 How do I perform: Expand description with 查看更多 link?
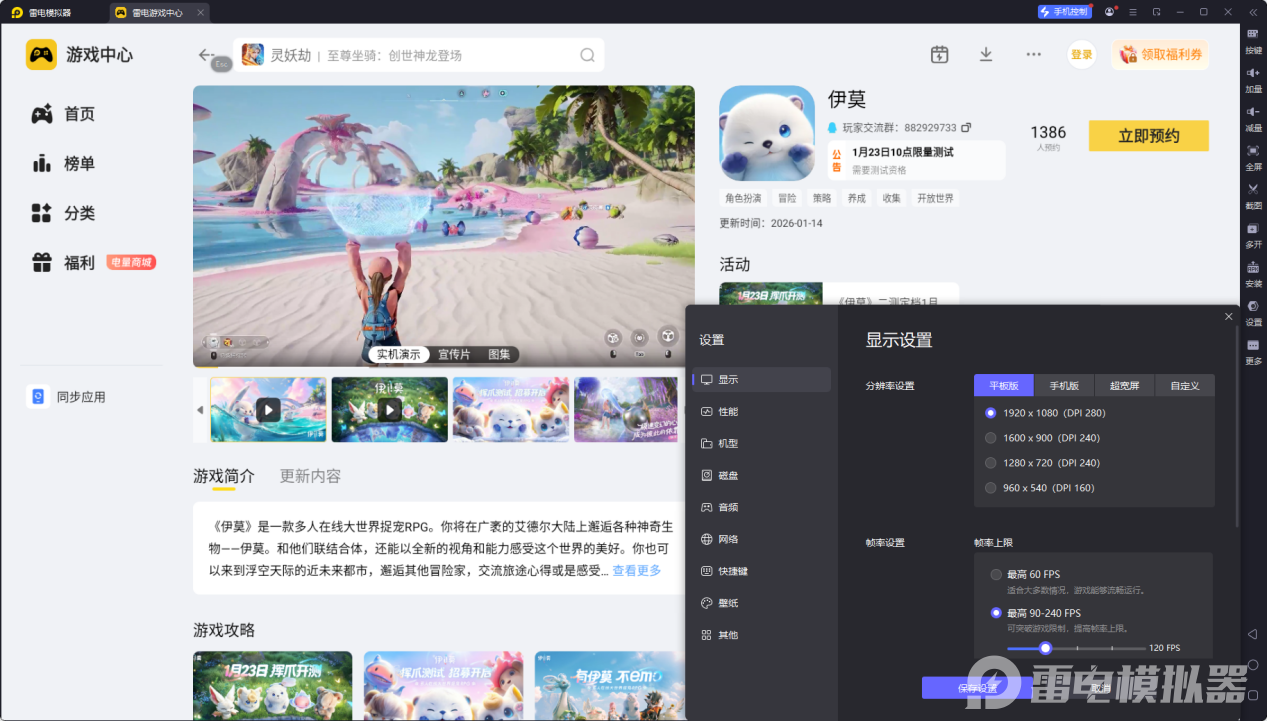point(637,570)
